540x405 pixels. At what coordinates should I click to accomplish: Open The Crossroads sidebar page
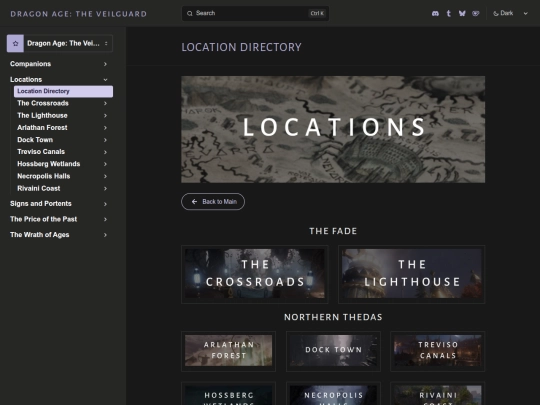click(x=43, y=103)
